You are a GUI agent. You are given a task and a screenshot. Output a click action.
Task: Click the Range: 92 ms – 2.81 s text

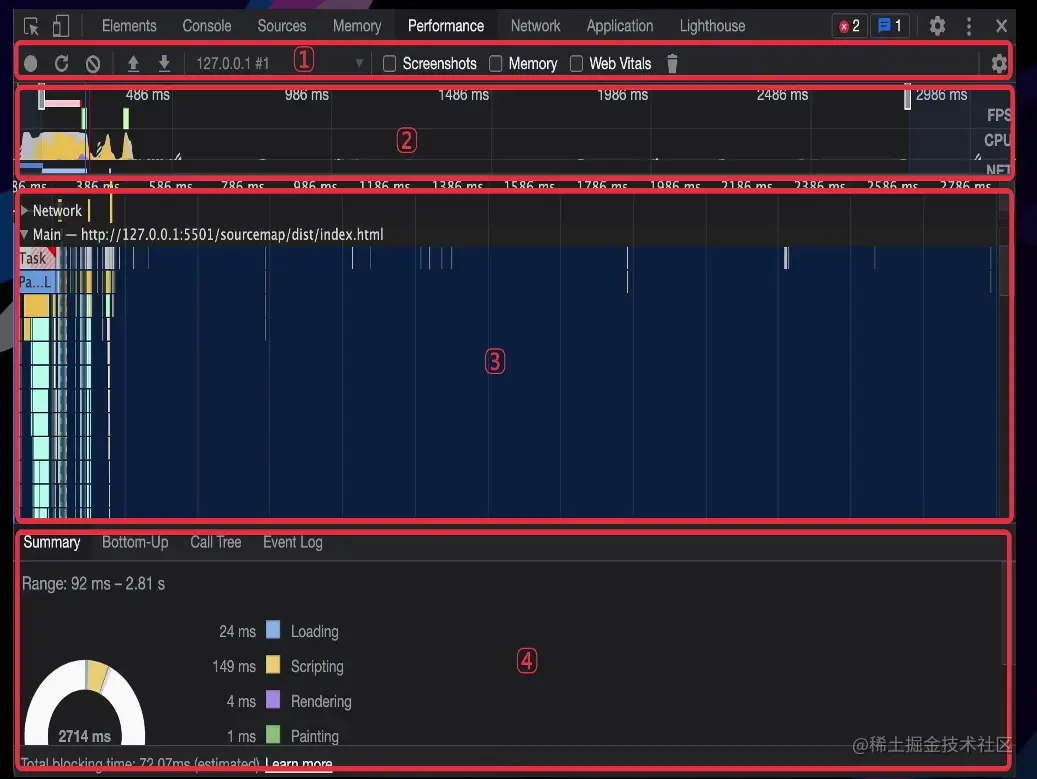[93, 584]
